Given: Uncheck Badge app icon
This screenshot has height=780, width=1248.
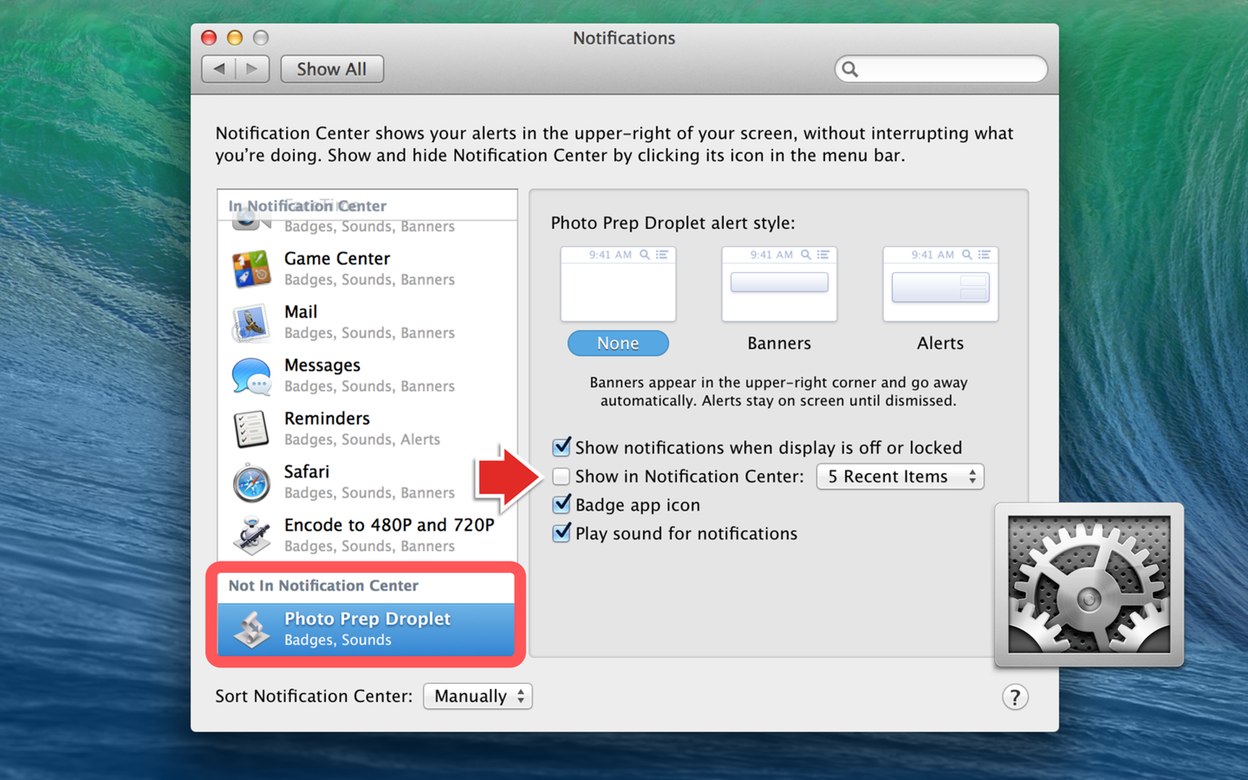Looking at the screenshot, I should point(562,505).
